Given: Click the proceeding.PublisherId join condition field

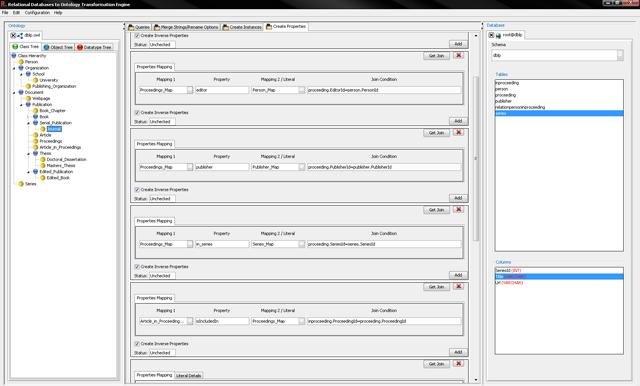Looking at the screenshot, I should pos(384,167).
